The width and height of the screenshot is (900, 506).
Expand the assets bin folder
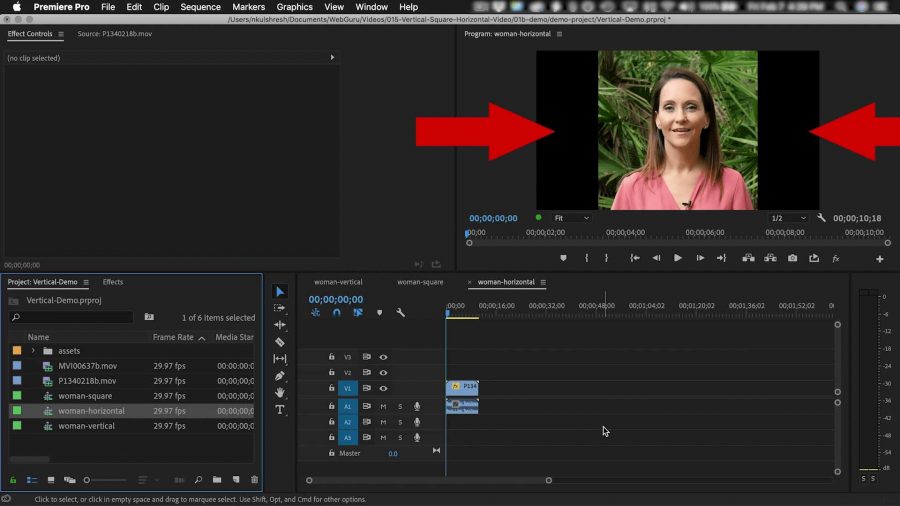pos(33,351)
